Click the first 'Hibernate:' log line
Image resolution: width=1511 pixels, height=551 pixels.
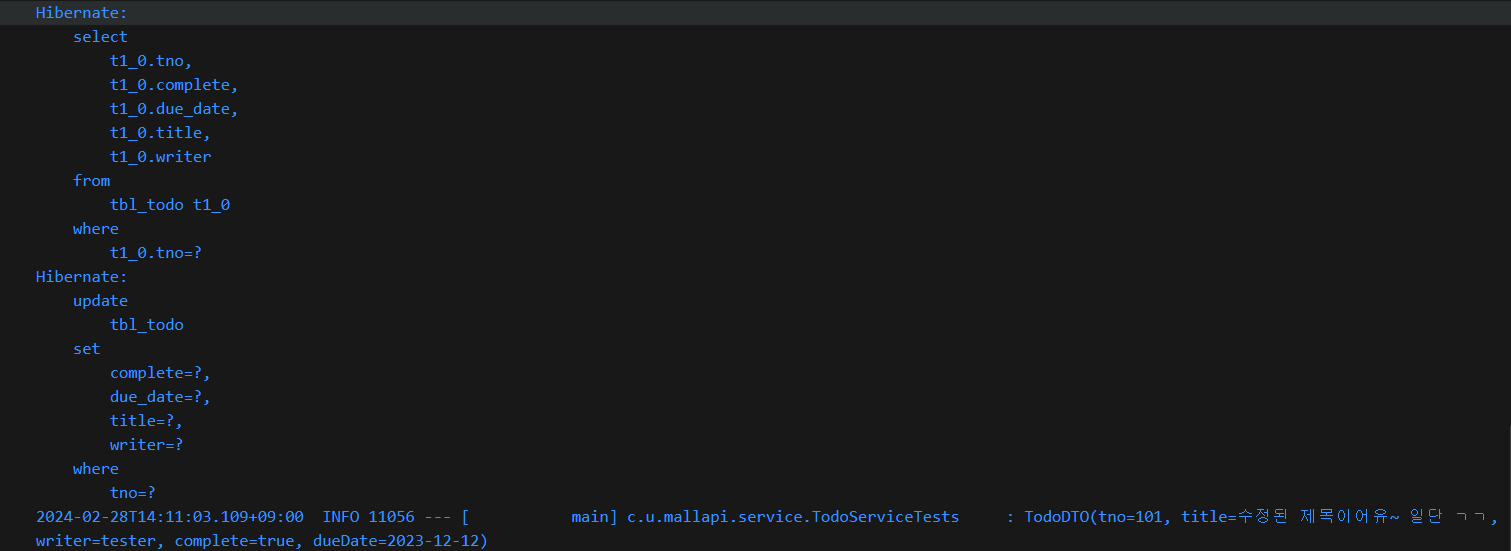(82, 13)
